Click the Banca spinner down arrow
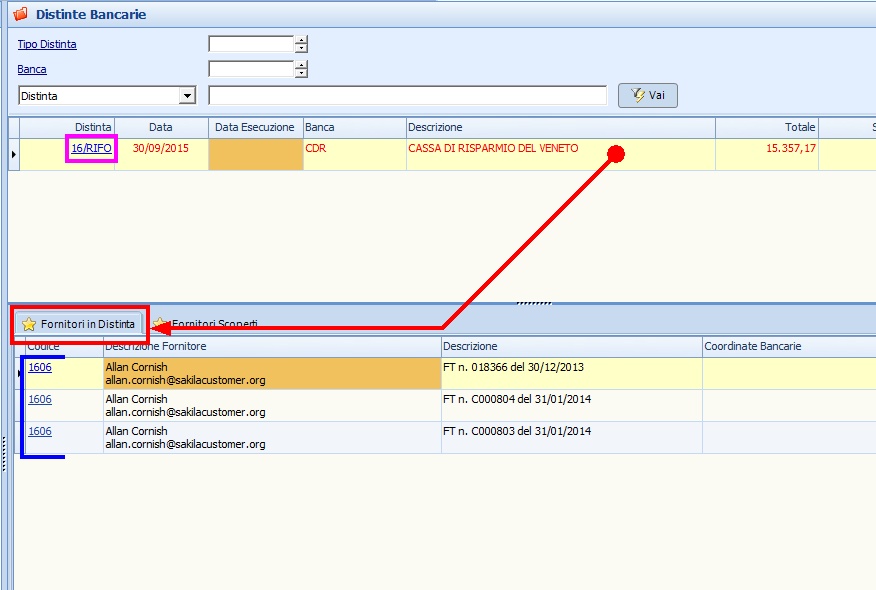 tap(301, 73)
